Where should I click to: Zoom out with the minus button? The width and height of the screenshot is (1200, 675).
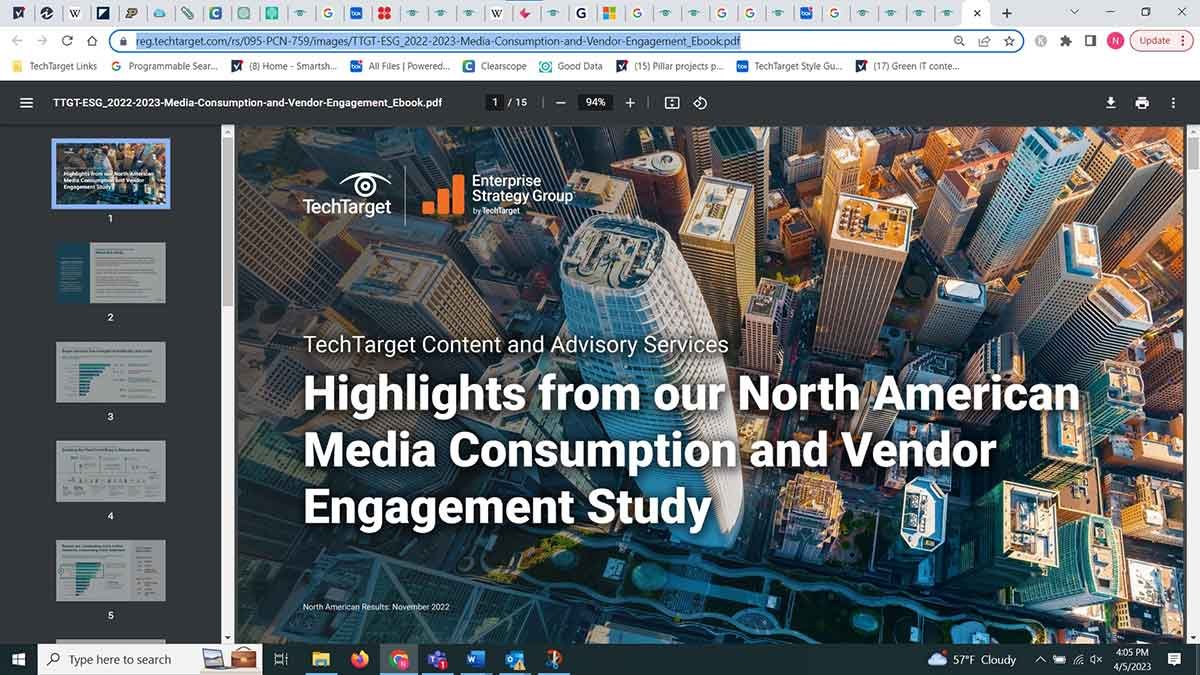pos(560,103)
